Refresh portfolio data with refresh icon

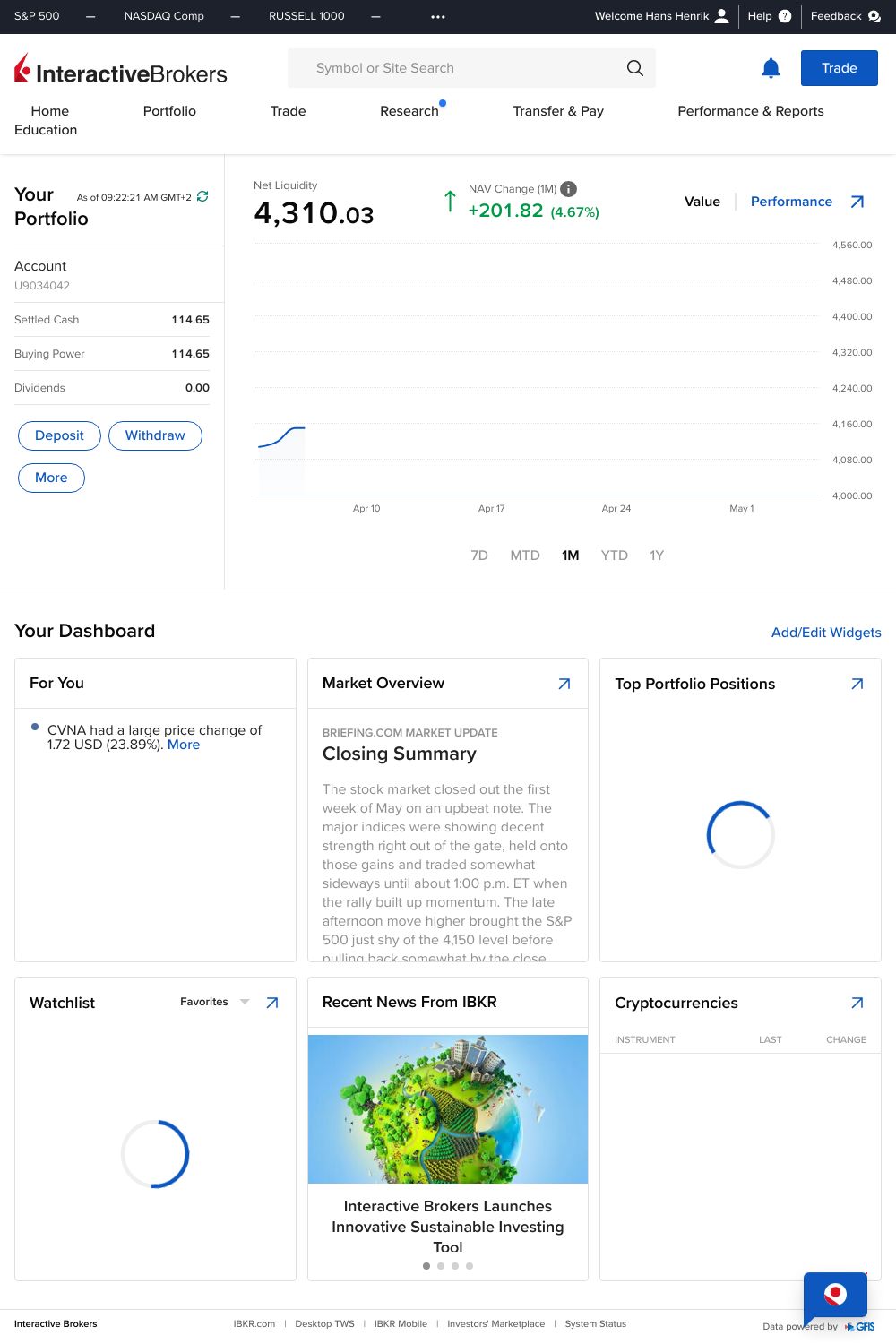click(202, 196)
